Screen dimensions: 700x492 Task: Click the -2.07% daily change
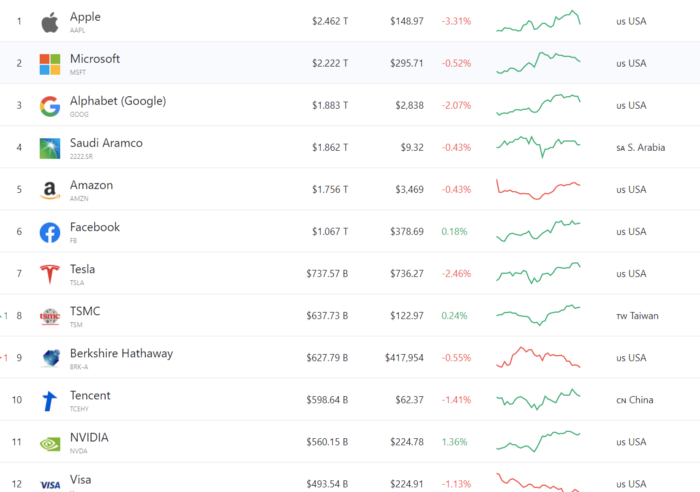point(456,105)
